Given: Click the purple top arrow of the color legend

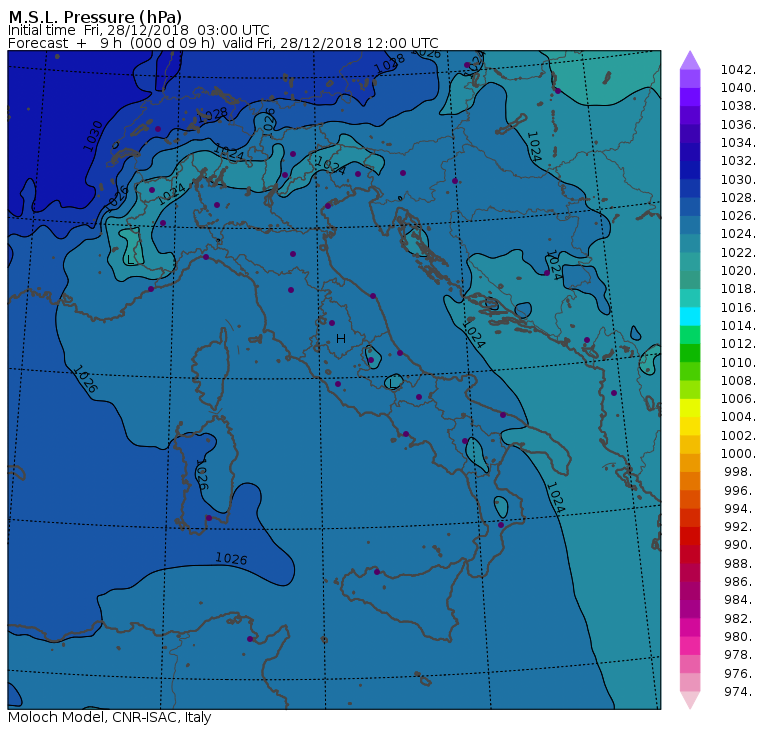Looking at the screenshot, I should pos(690,61).
